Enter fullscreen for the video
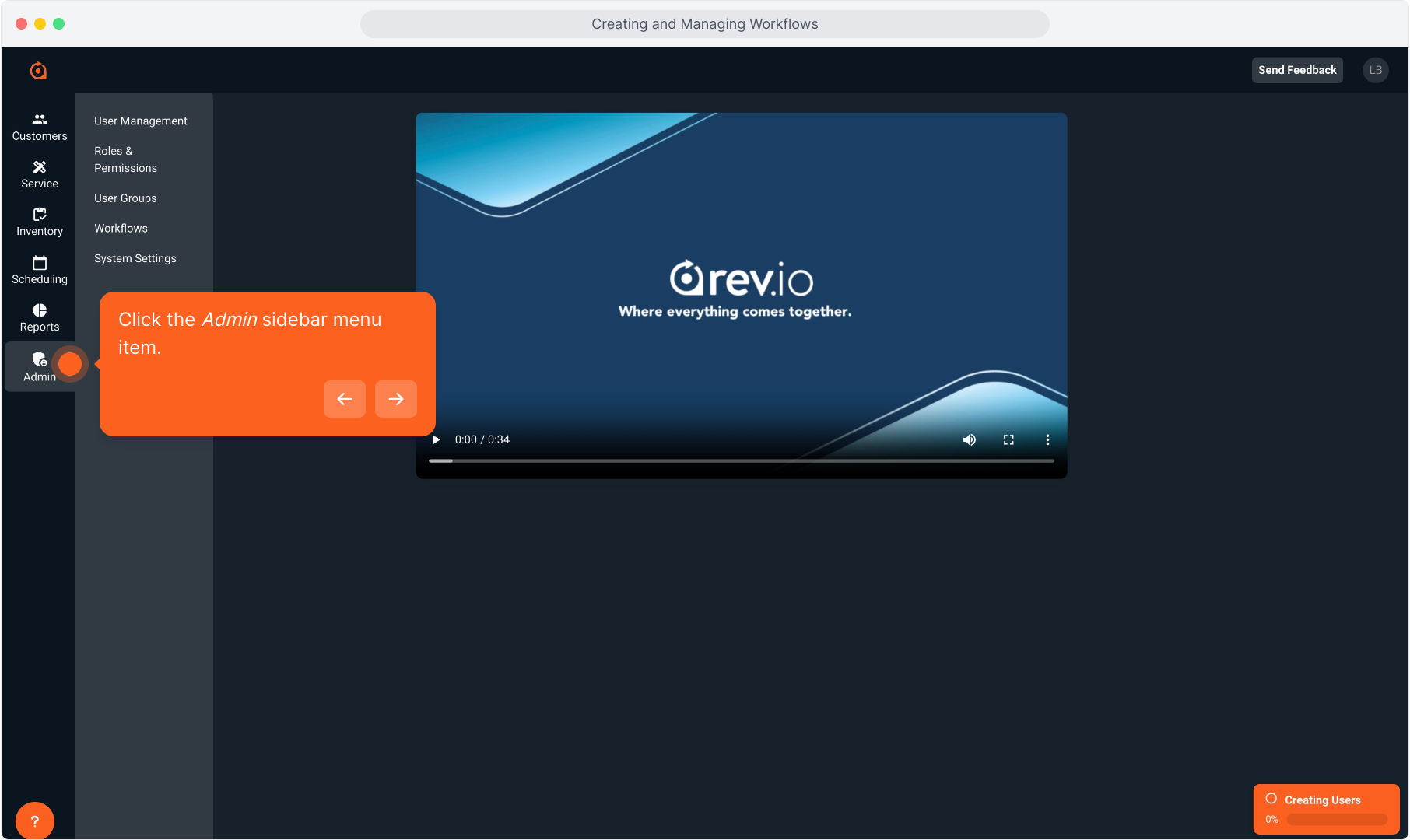The image size is (1410, 840). pyautogui.click(x=1008, y=439)
